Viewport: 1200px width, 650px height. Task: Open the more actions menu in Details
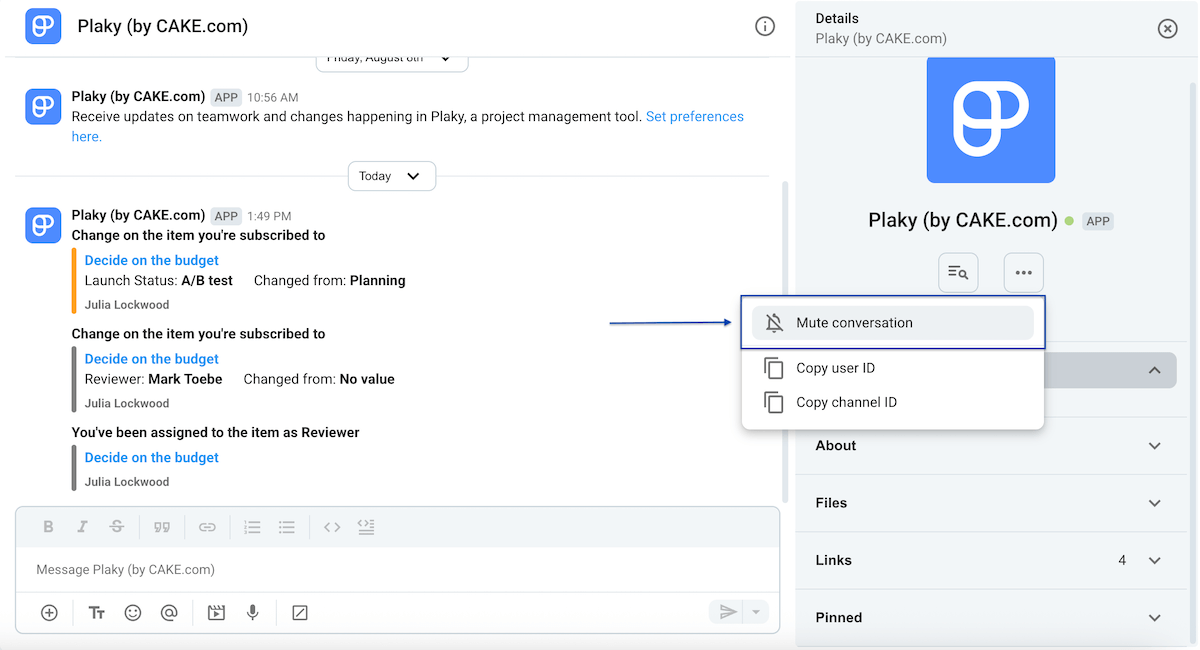[1023, 272]
